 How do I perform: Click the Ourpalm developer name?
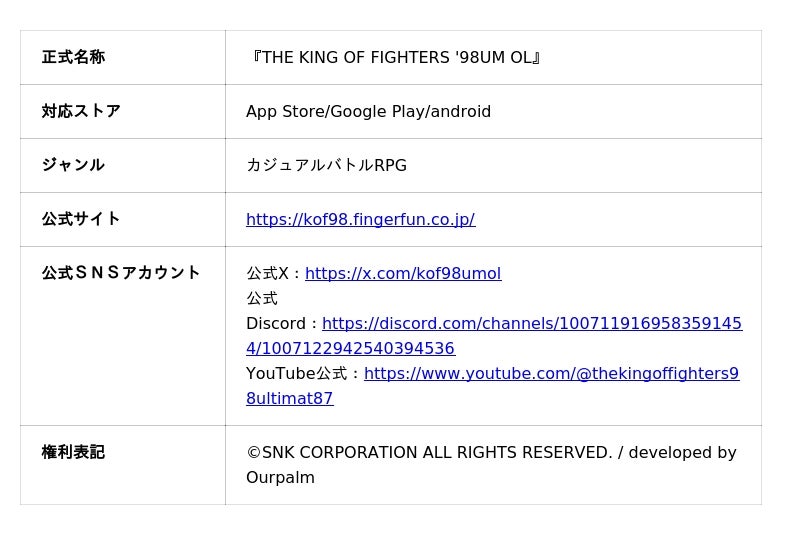(x=280, y=478)
